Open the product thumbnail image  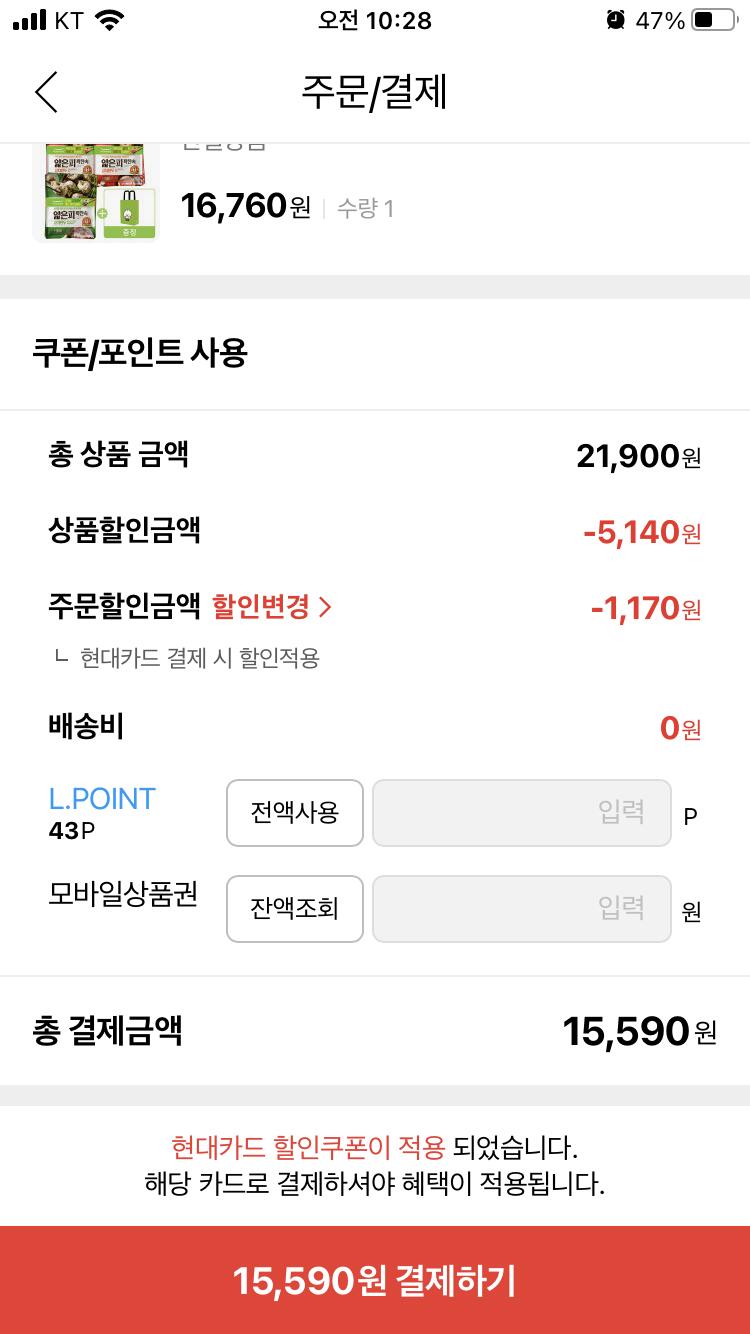click(x=96, y=192)
